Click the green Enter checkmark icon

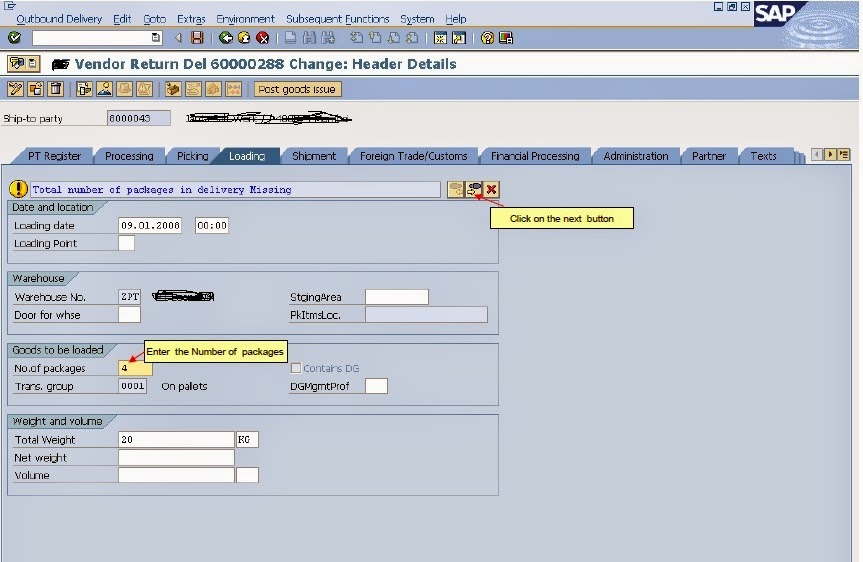point(14,38)
